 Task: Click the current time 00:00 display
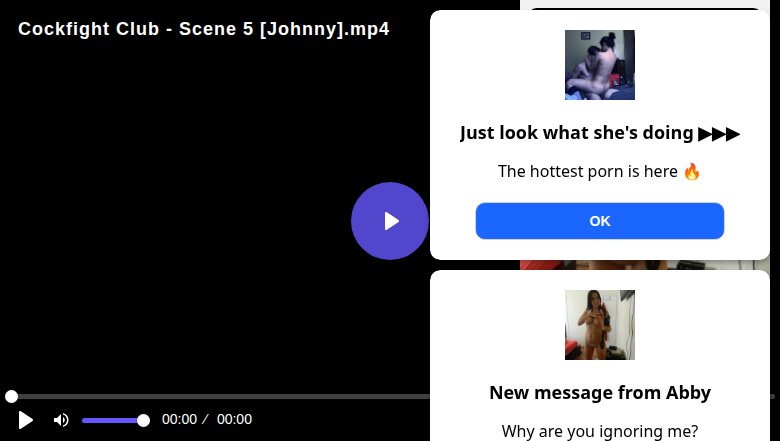(179, 420)
